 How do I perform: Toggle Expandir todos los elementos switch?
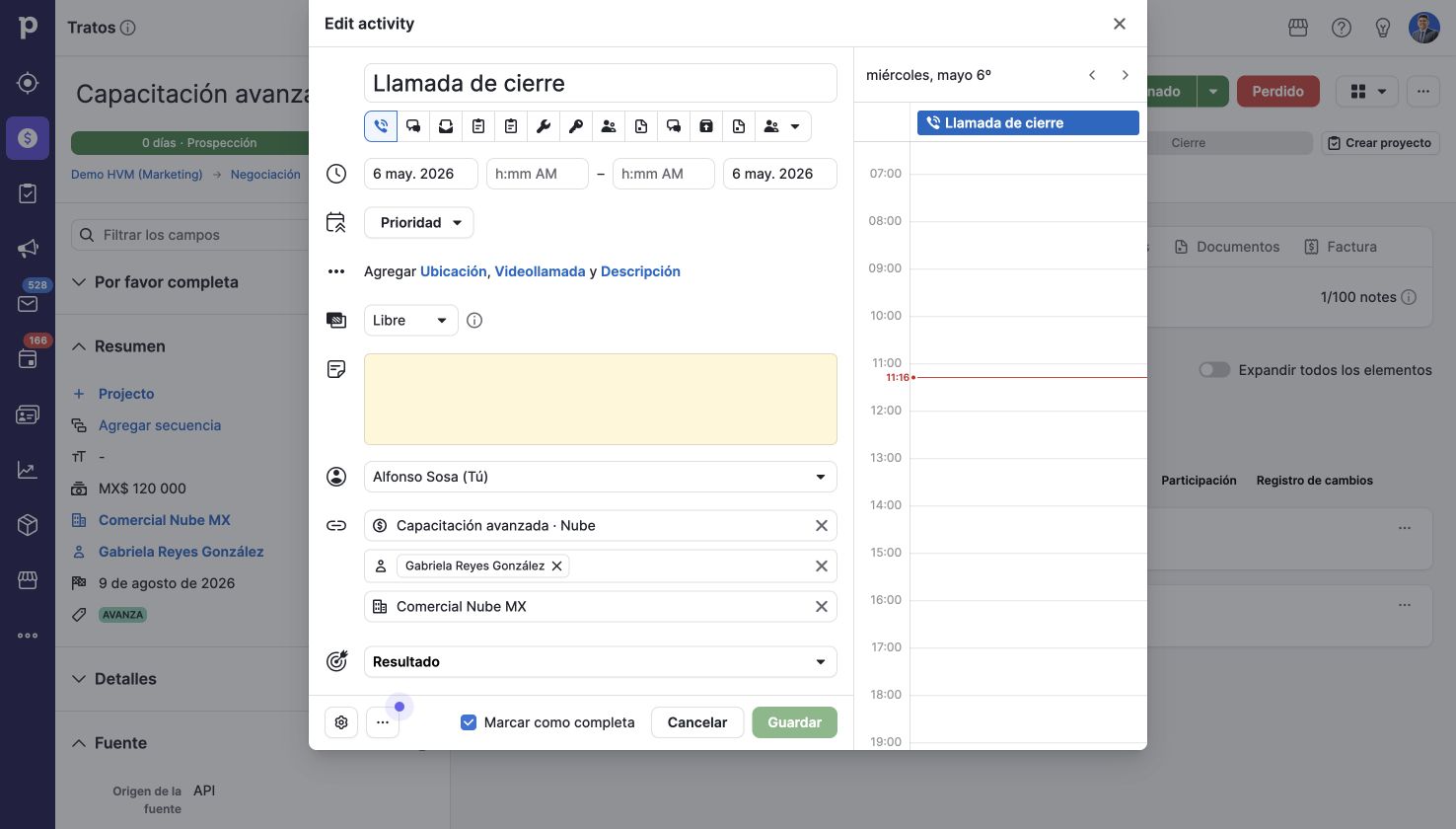click(1214, 370)
